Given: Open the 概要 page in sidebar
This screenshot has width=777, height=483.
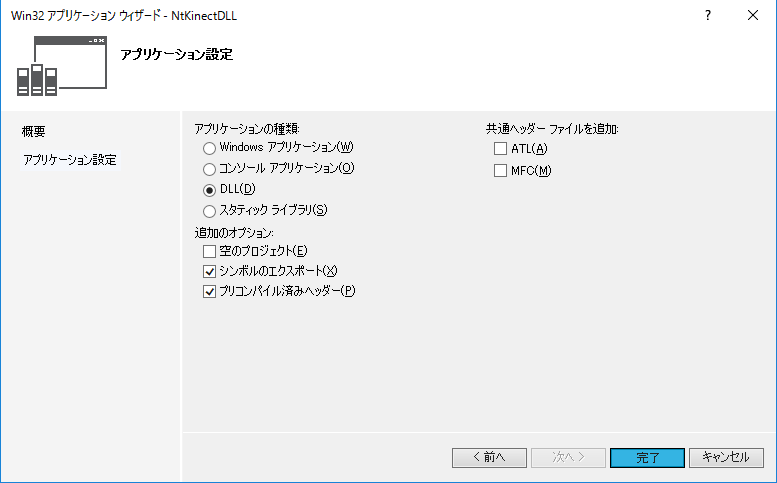Looking at the screenshot, I should [34, 132].
